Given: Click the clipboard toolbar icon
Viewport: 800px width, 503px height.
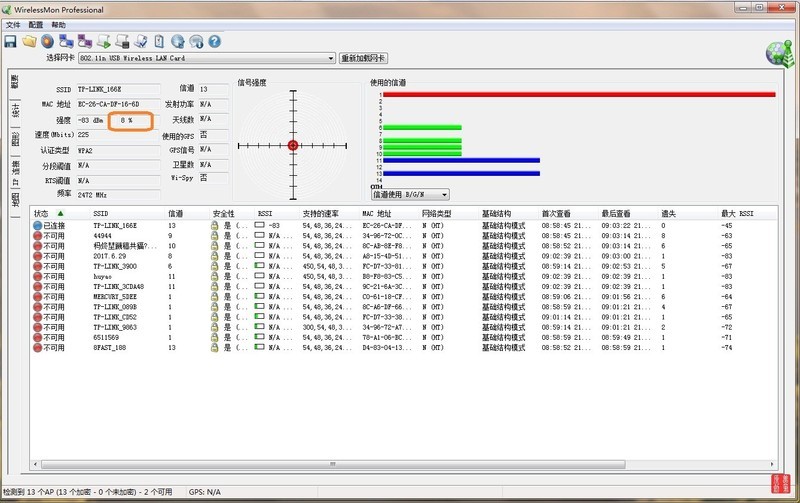Looking at the screenshot, I should click(159, 41).
